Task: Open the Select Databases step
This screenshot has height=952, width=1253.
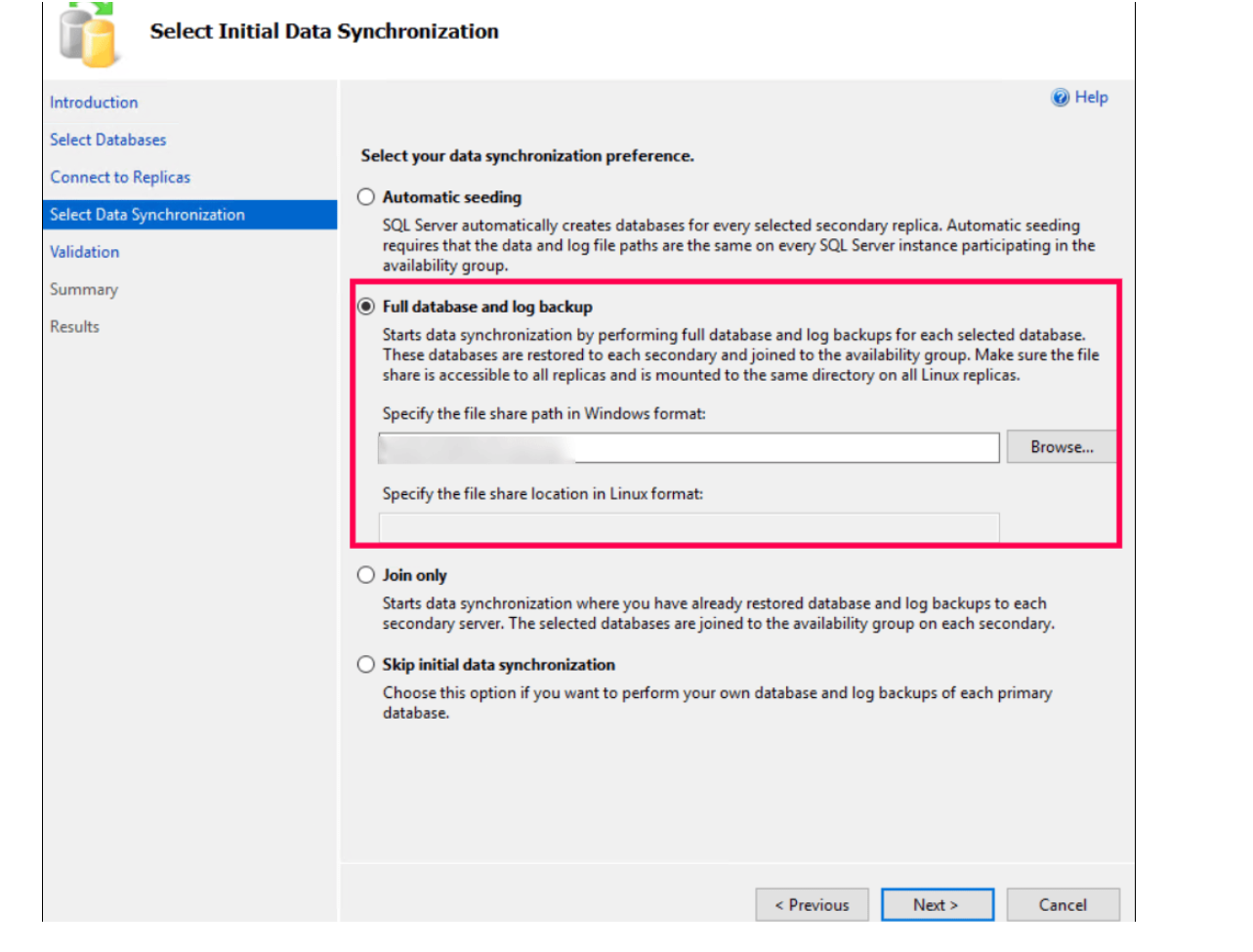Action: 107,140
